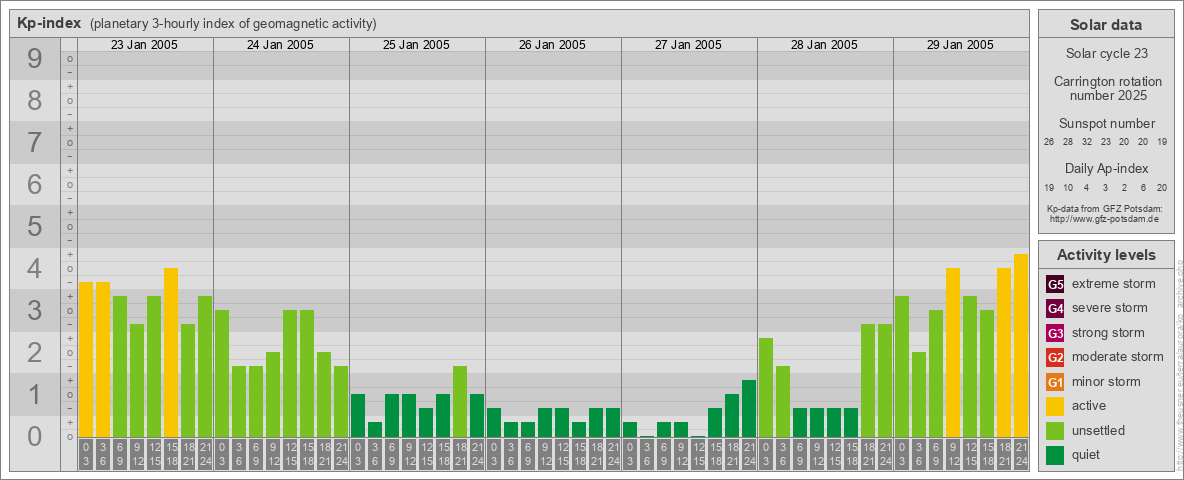Click the yellow bar for 23 Jan 15–18h

tap(171, 352)
